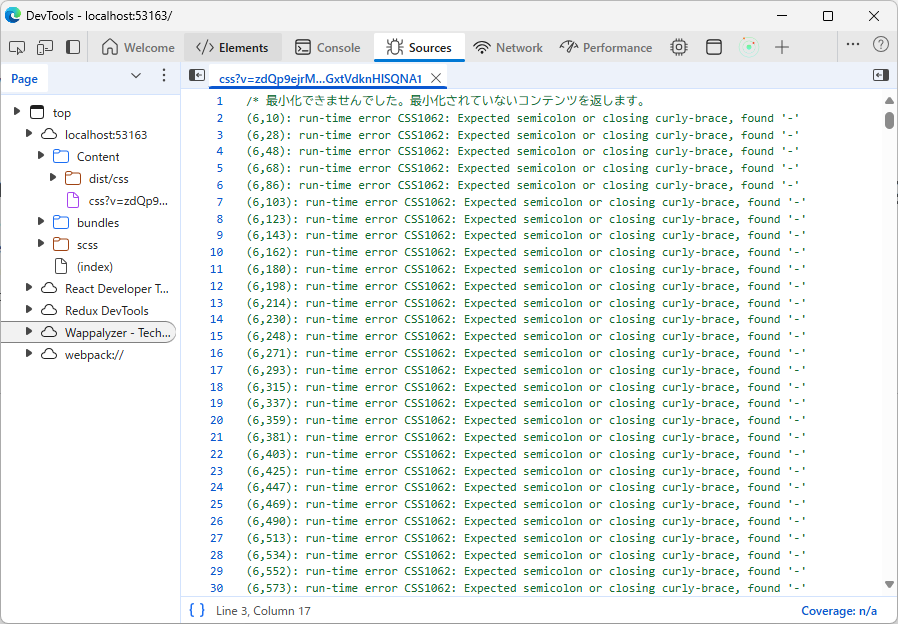The height and width of the screenshot is (624, 898).
Task: Click the pretty print curly braces icon
Action: [x=197, y=610]
